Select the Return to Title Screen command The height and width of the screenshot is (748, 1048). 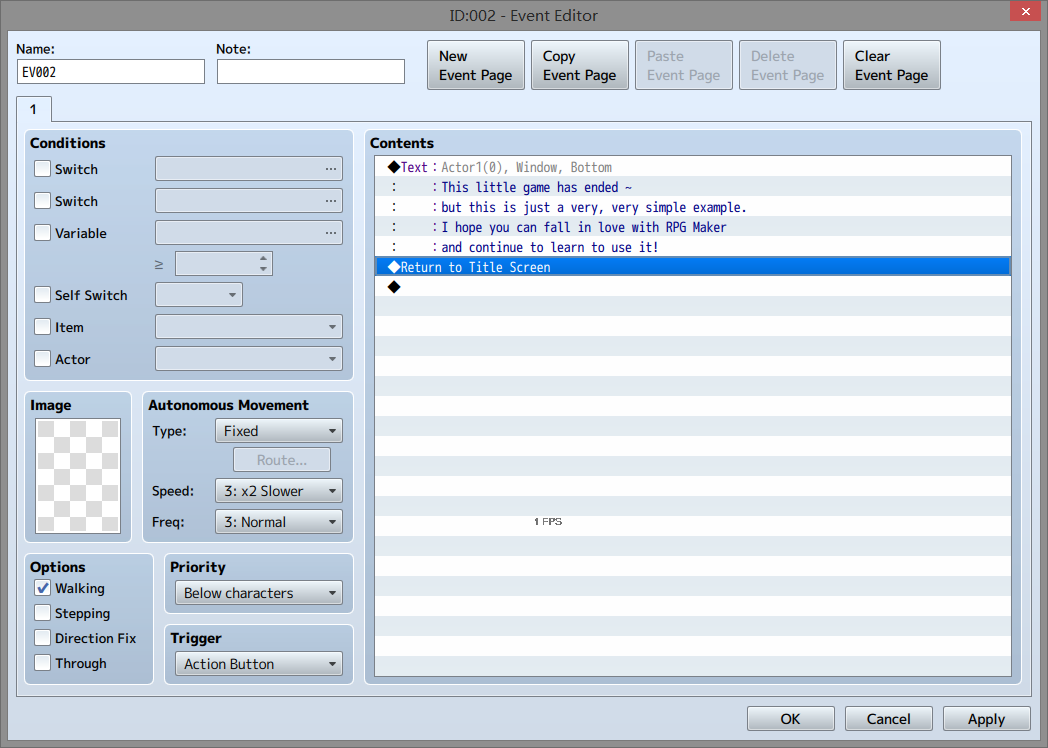(693, 267)
